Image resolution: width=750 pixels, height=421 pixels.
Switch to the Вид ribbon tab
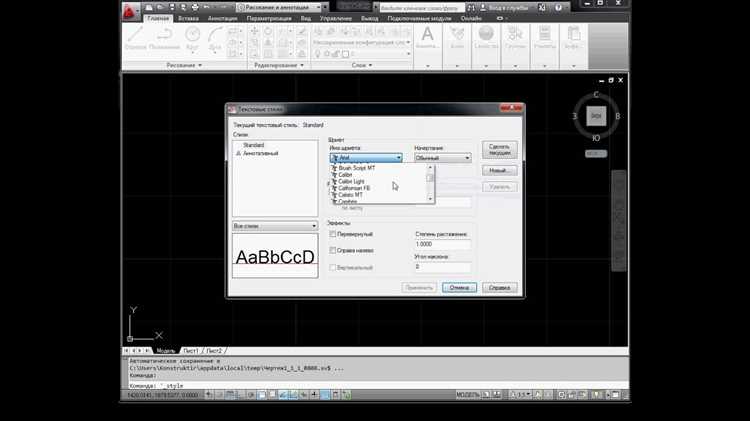tap(306, 18)
